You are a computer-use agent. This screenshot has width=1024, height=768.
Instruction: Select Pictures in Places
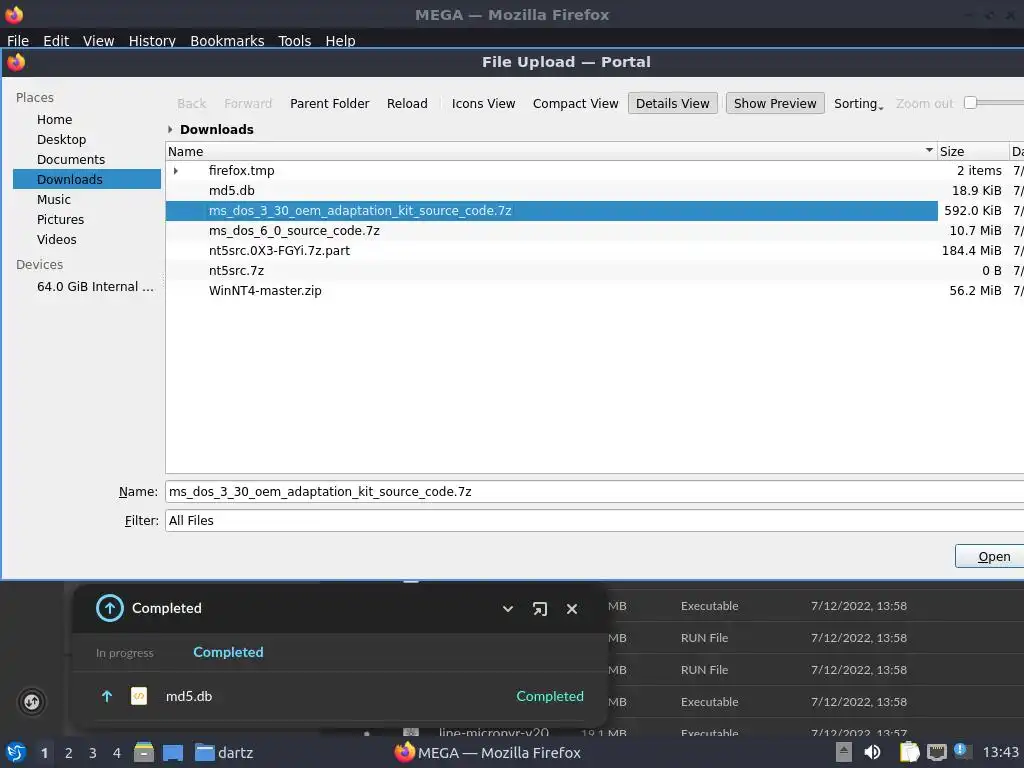tap(87, 219)
